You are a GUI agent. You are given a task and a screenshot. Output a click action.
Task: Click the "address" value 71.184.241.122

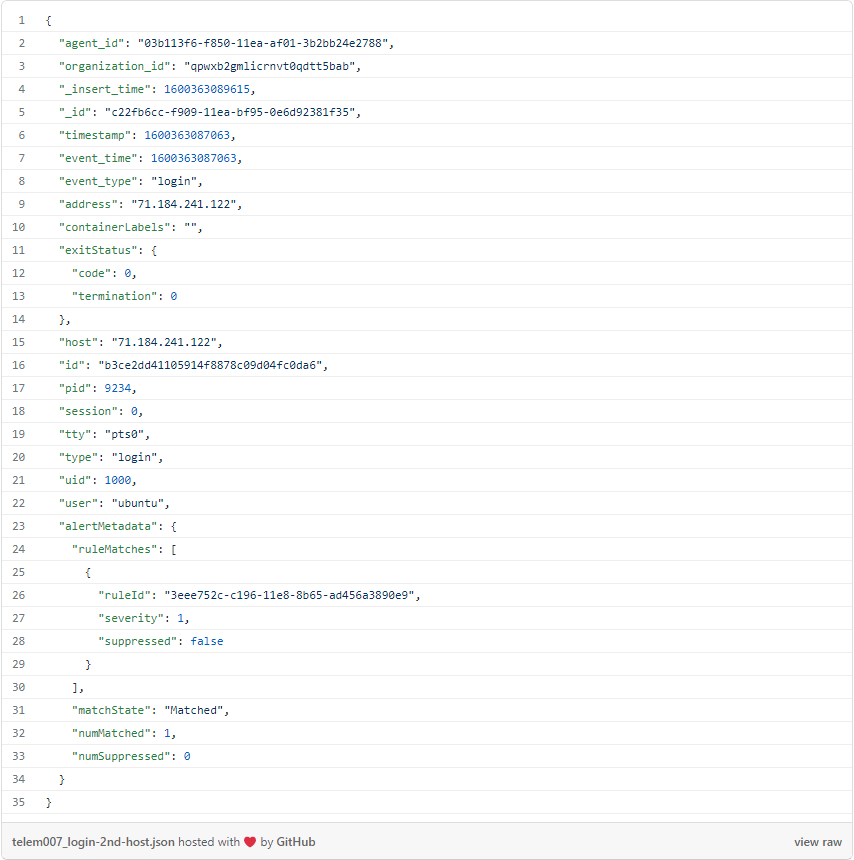point(184,205)
